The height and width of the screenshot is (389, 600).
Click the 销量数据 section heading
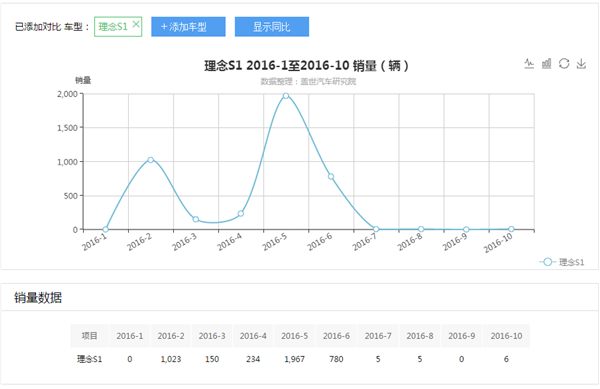click(38, 298)
